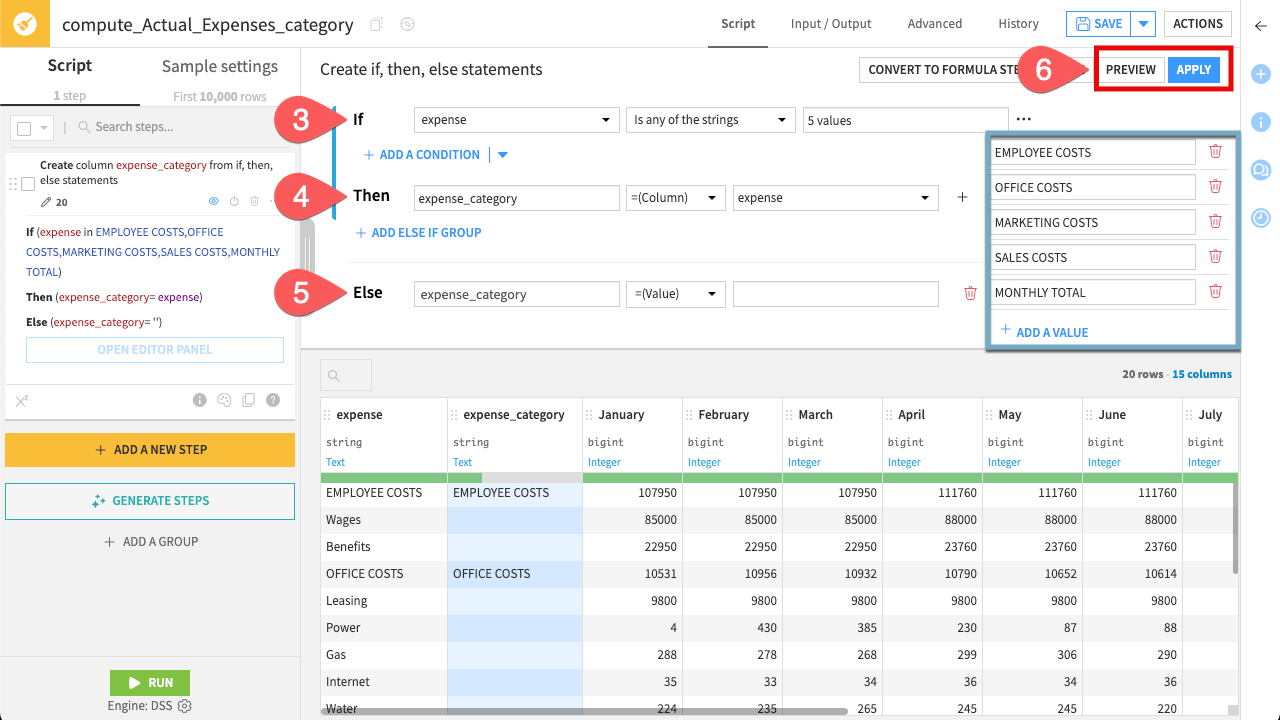
Task: Click the ADD A NEW STEP button
Action: (149, 450)
